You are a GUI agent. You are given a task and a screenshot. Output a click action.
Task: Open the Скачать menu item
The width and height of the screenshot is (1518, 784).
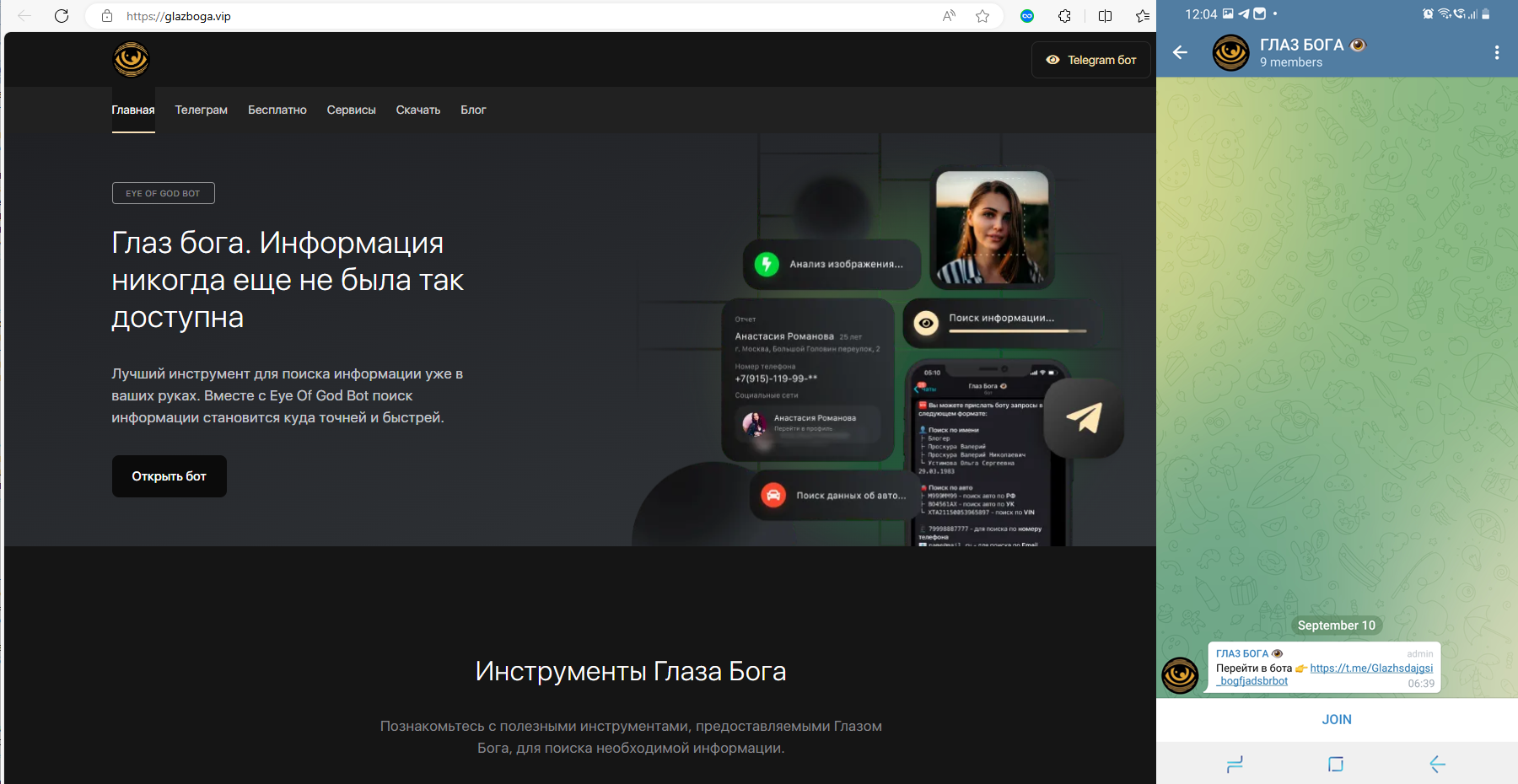point(418,110)
